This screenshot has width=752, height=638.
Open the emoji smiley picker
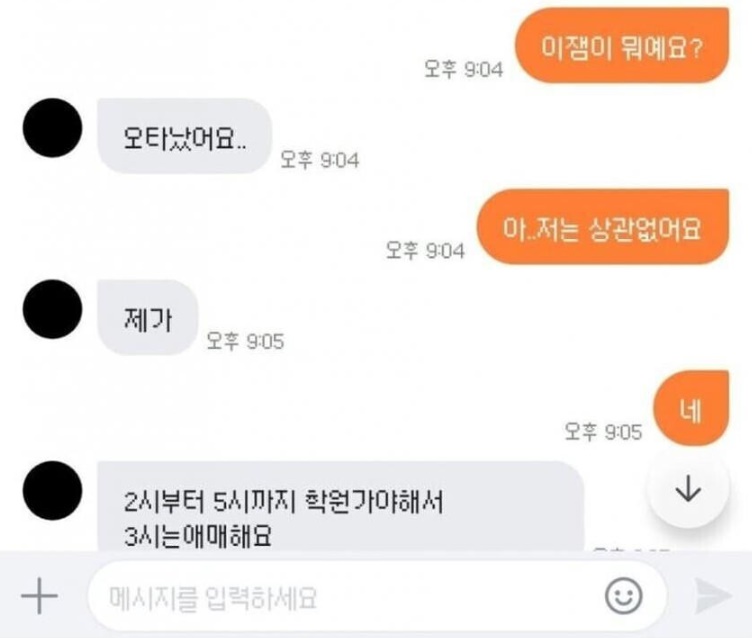(x=623, y=596)
